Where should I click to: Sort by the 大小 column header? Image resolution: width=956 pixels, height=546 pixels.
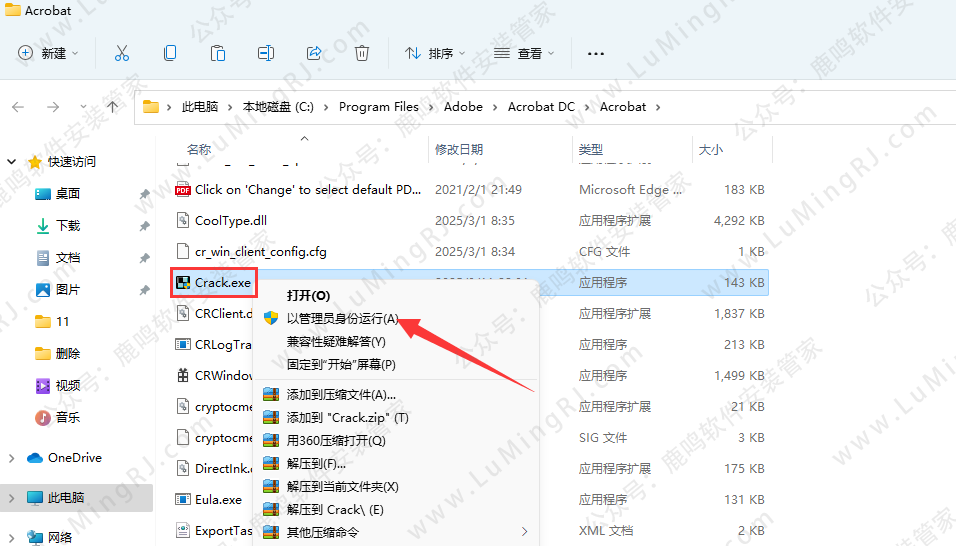(711, 150)
